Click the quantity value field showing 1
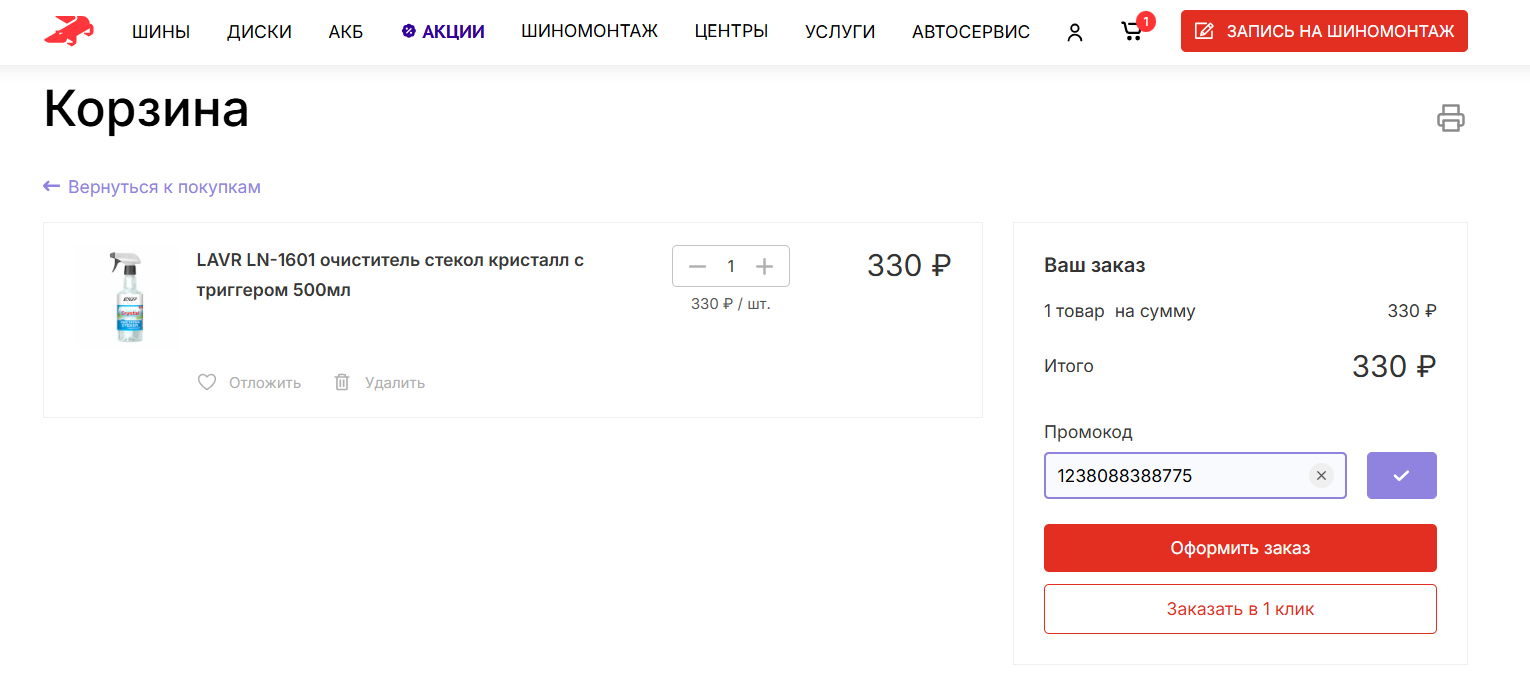Screen dimensions: 1530x674 pyautogui.click(x=731, y=266)
